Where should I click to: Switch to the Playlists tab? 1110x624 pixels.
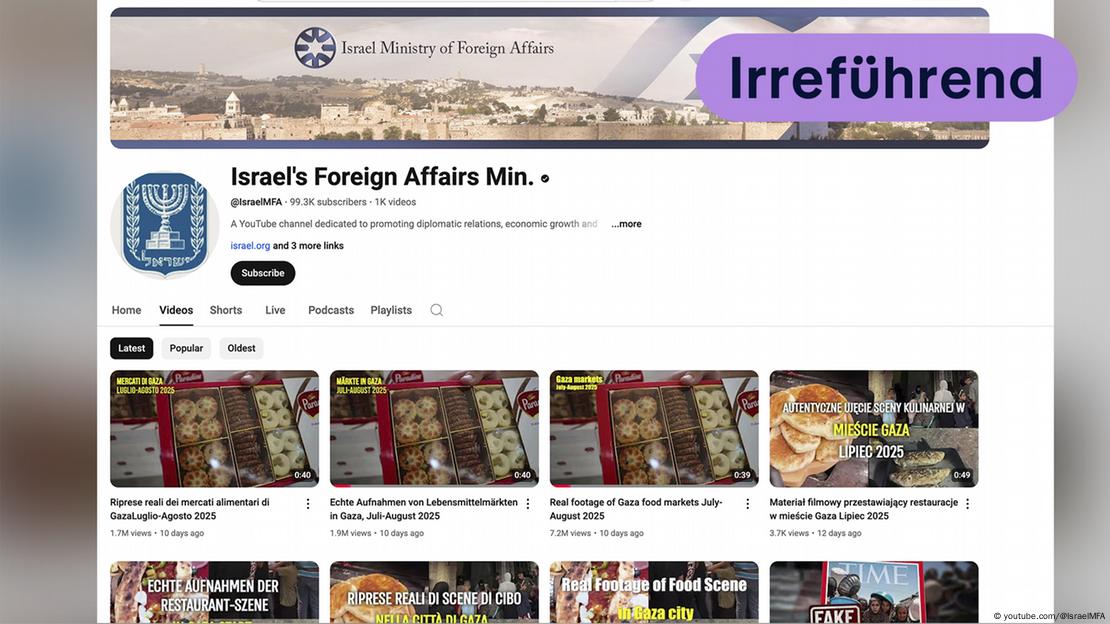click(x=391, y=310)
